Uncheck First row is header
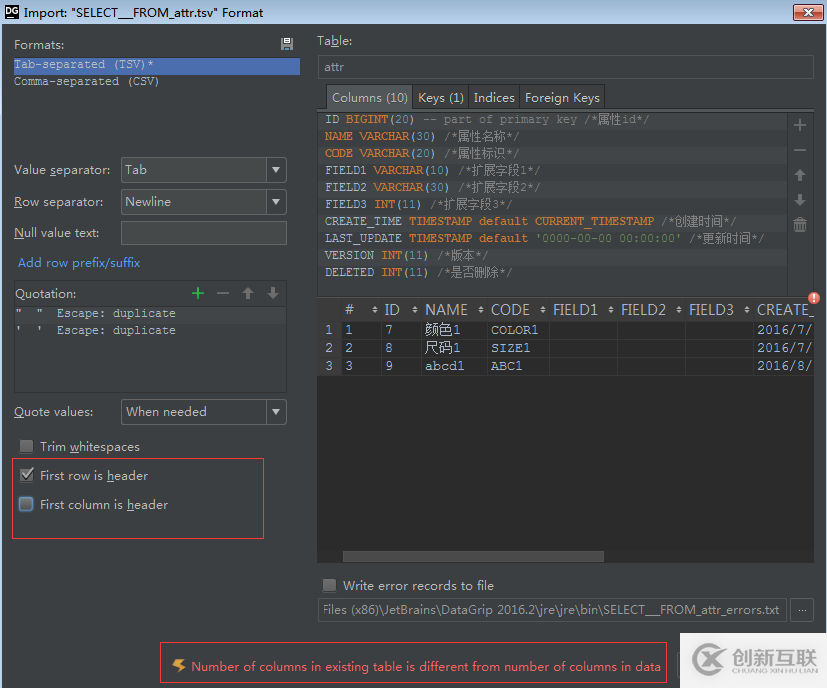The width and height of the screenshot is (827, 688). pos(27,476)
